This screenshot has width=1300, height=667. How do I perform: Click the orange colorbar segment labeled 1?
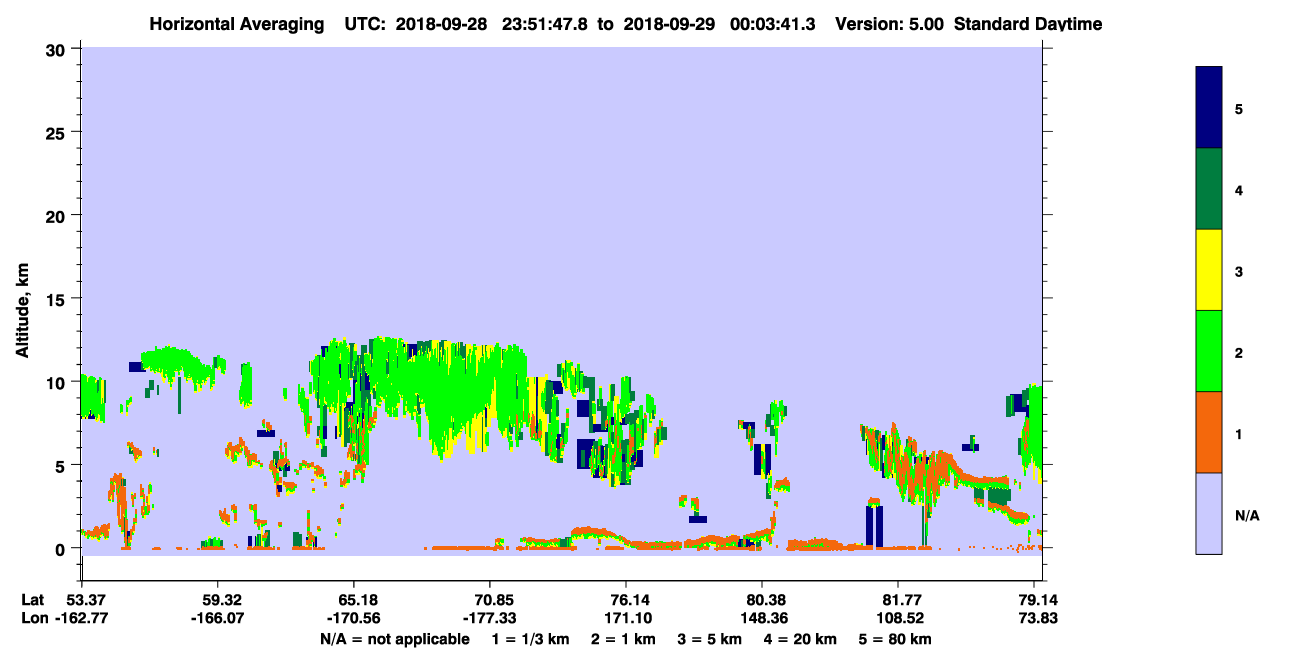[x=1209, y=432]
